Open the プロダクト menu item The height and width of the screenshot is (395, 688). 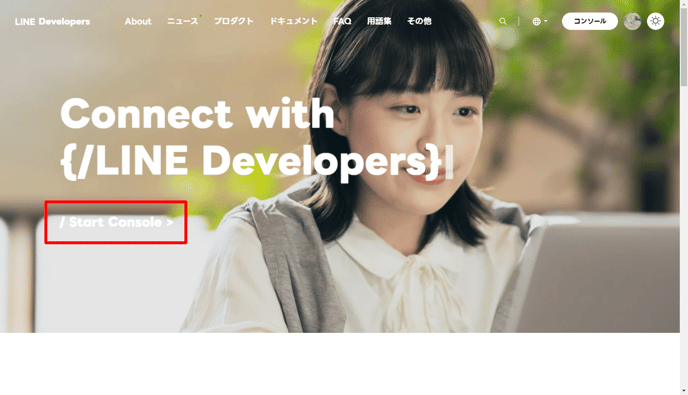(x=233, y=21)
